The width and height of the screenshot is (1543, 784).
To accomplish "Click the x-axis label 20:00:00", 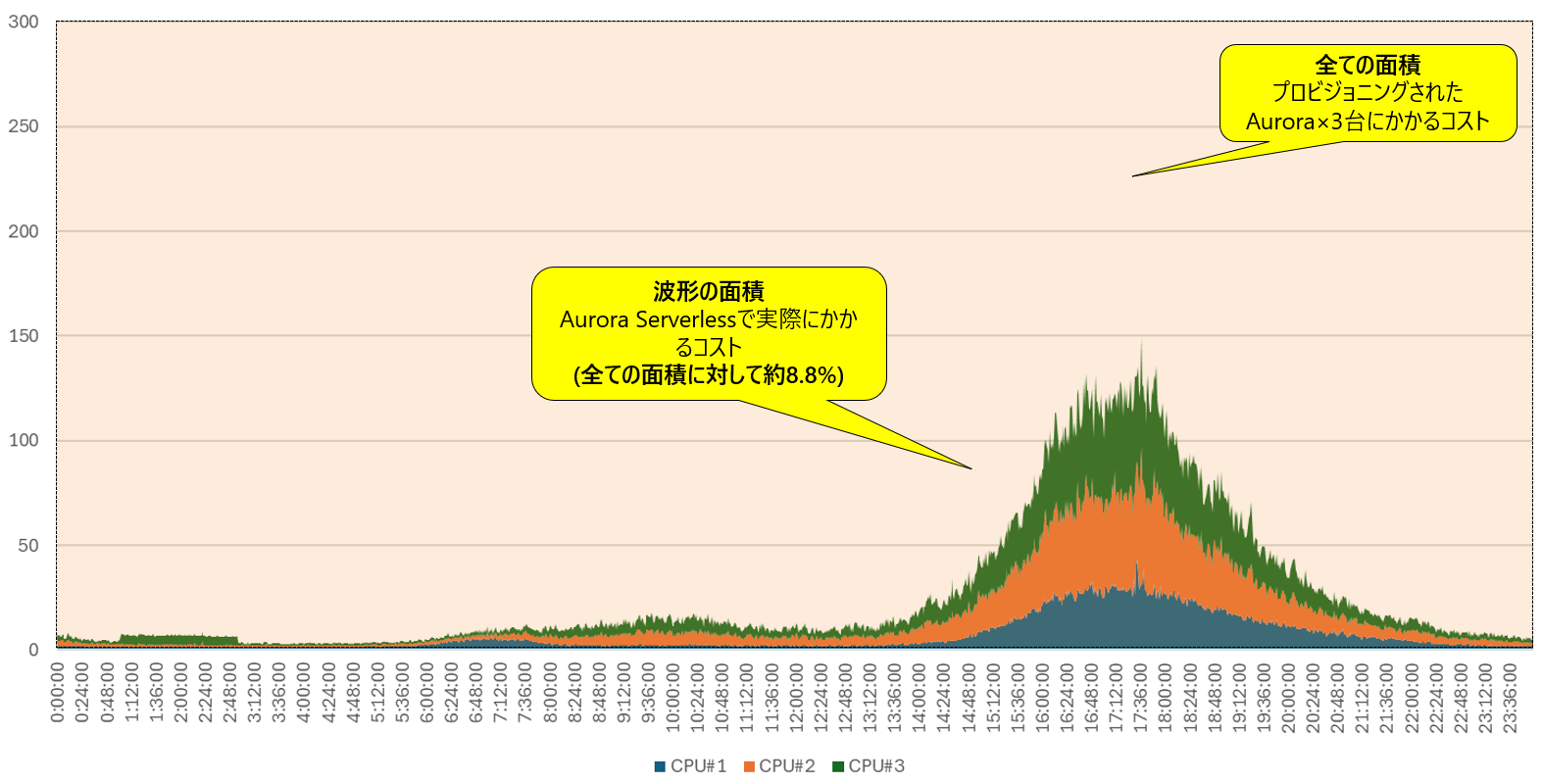I will click(1289, 698).
